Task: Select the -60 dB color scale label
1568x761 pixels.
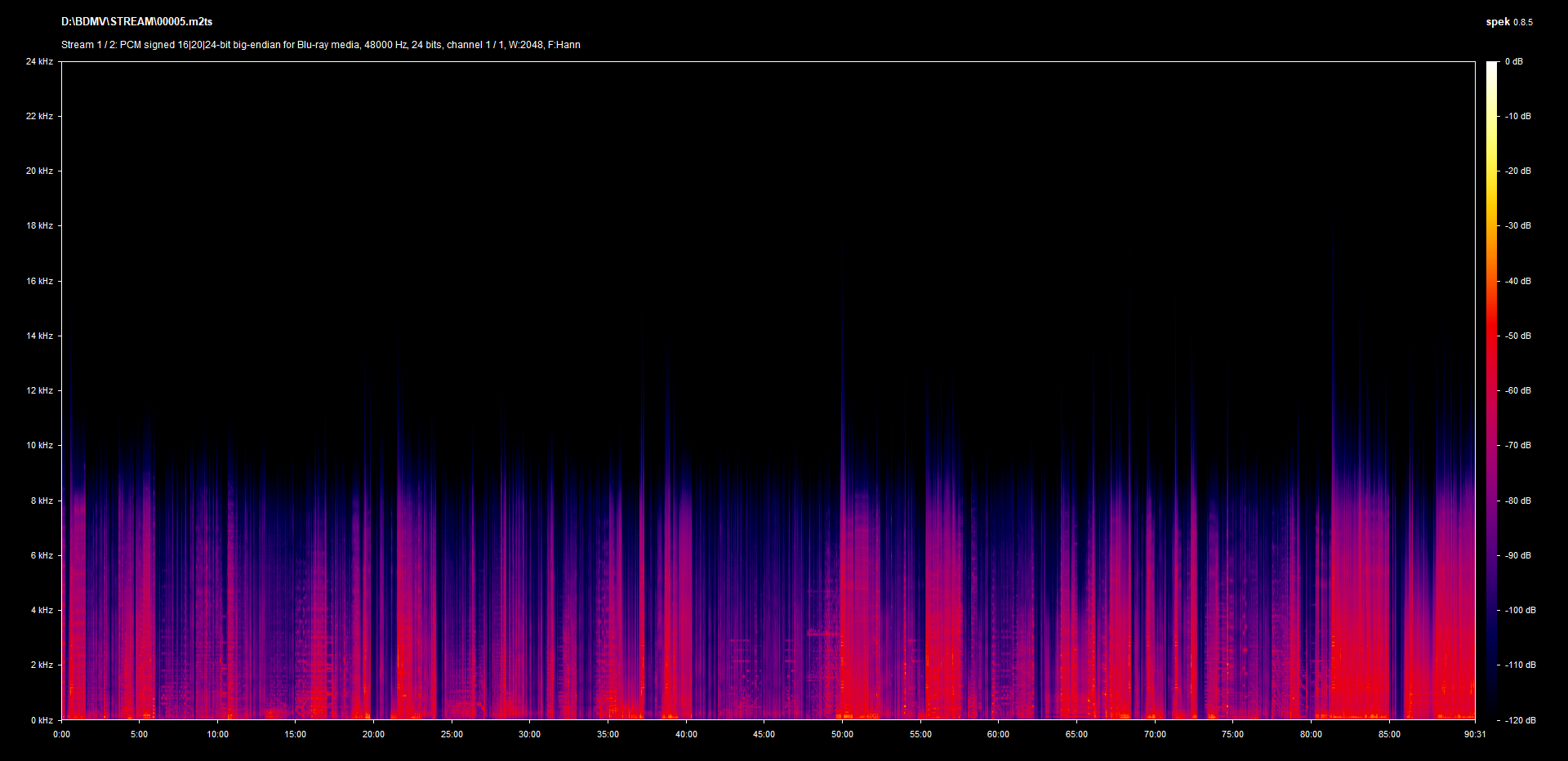Action: pos(1518,390)
